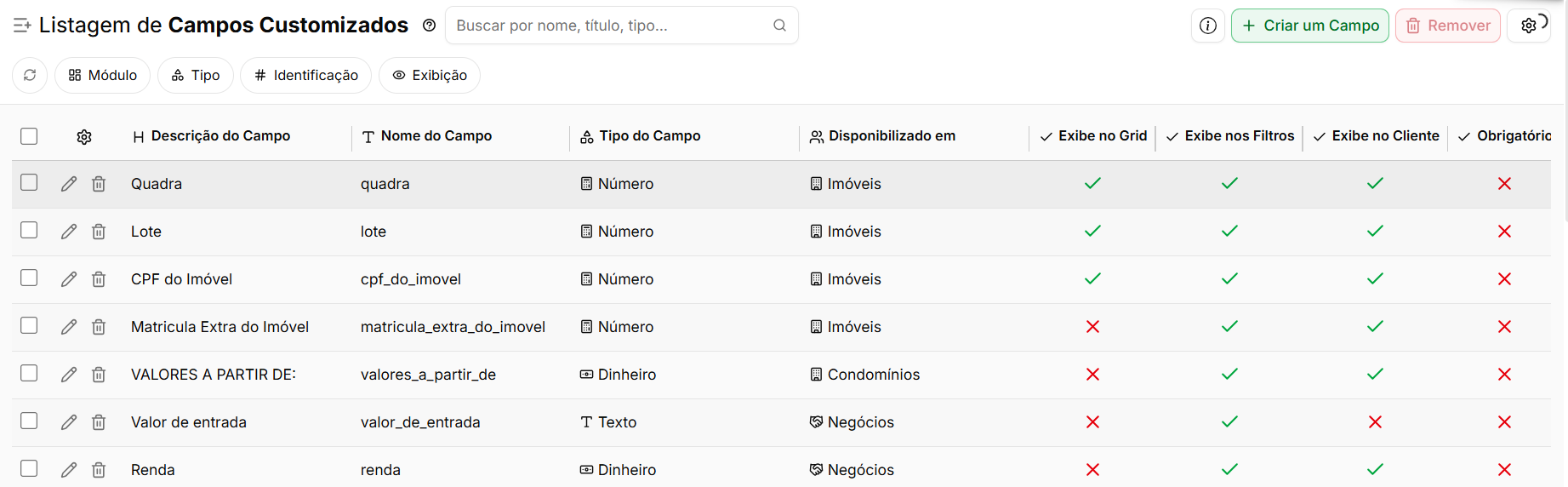Toggle the select-all checkbox in table header
Viewport: 1568px width, 487px height.
point(29,136)
